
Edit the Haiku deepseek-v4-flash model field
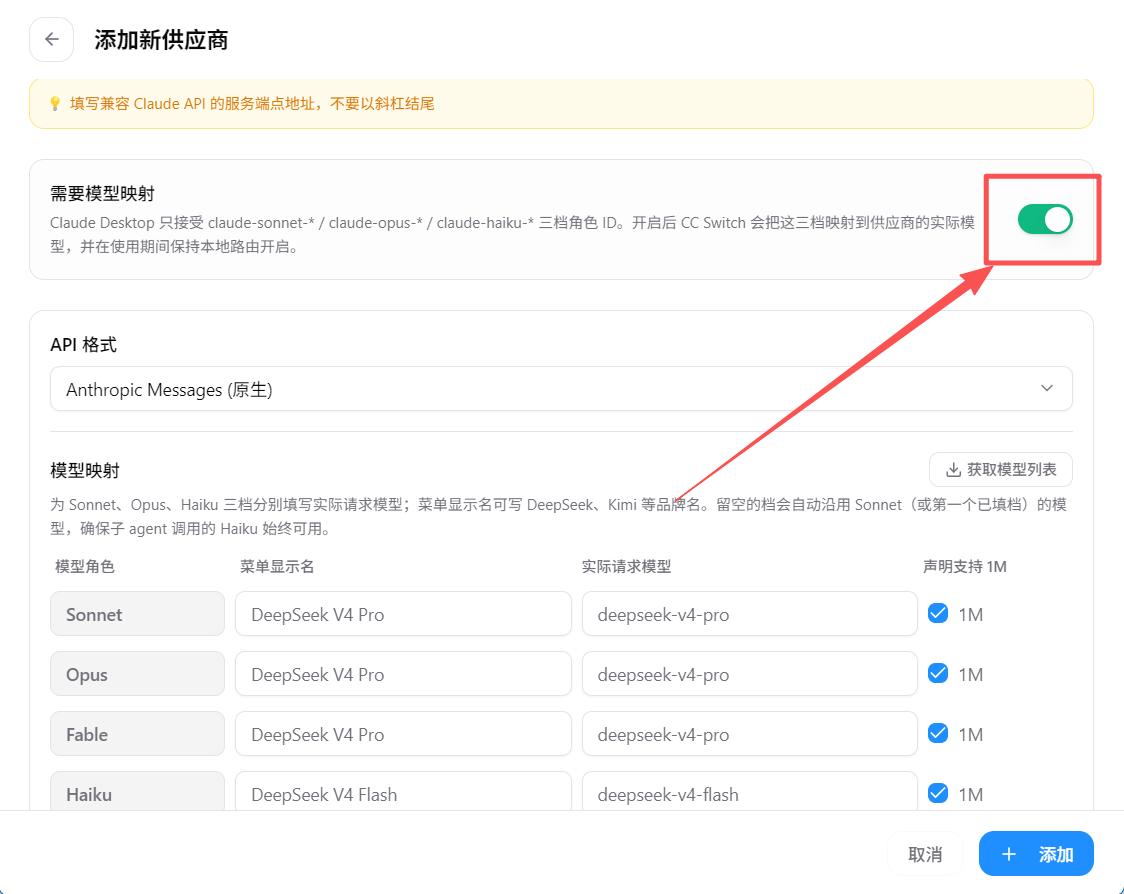750,791
